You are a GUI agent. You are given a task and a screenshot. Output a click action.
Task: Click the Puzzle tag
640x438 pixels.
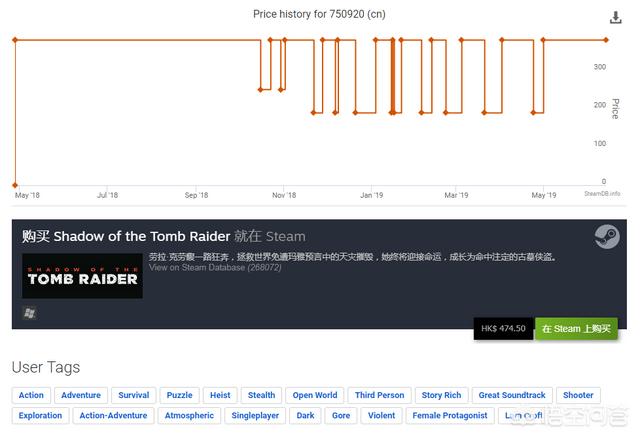point(180,395)
